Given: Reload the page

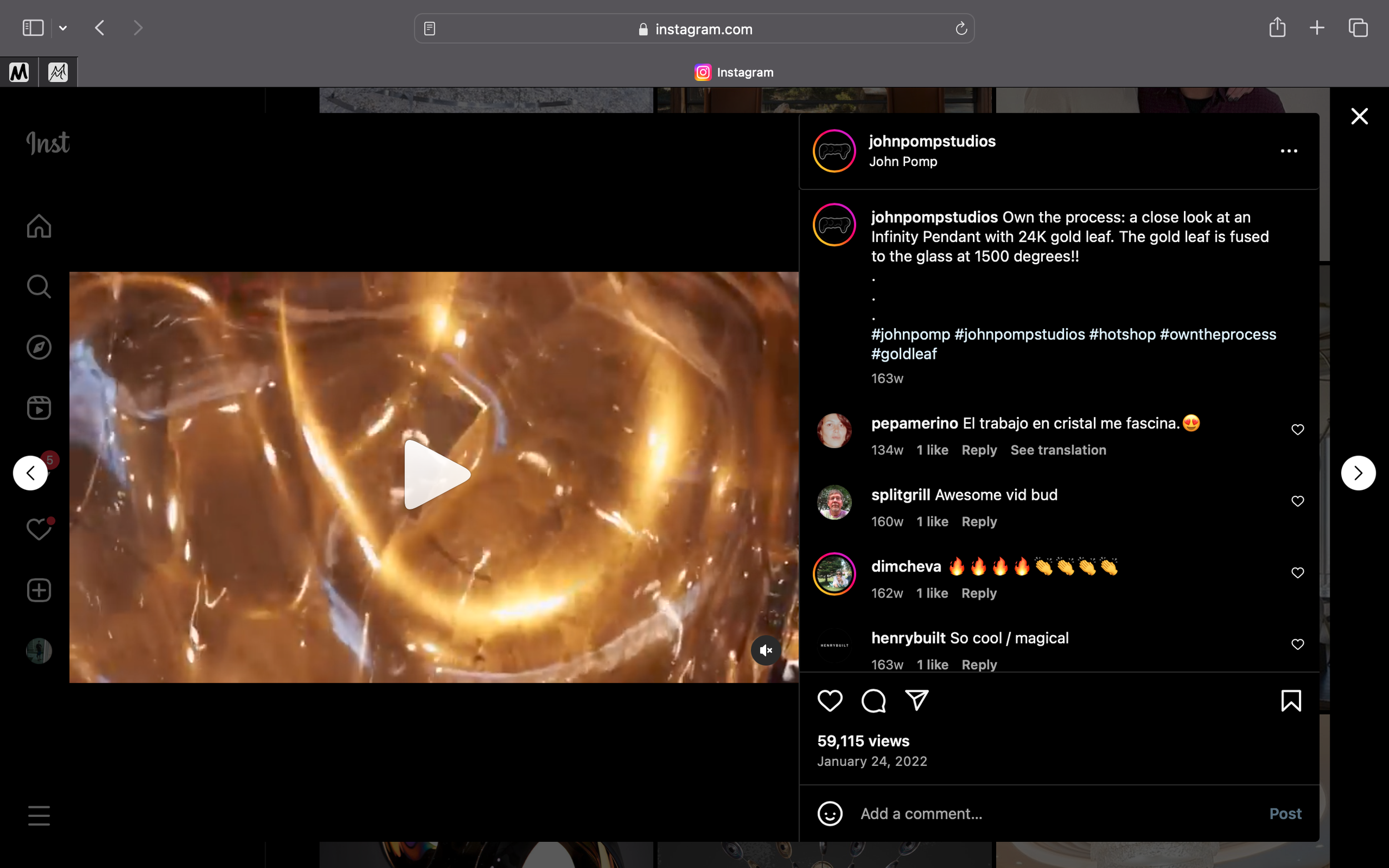Looking at the screenshot, I should (961, 29).
